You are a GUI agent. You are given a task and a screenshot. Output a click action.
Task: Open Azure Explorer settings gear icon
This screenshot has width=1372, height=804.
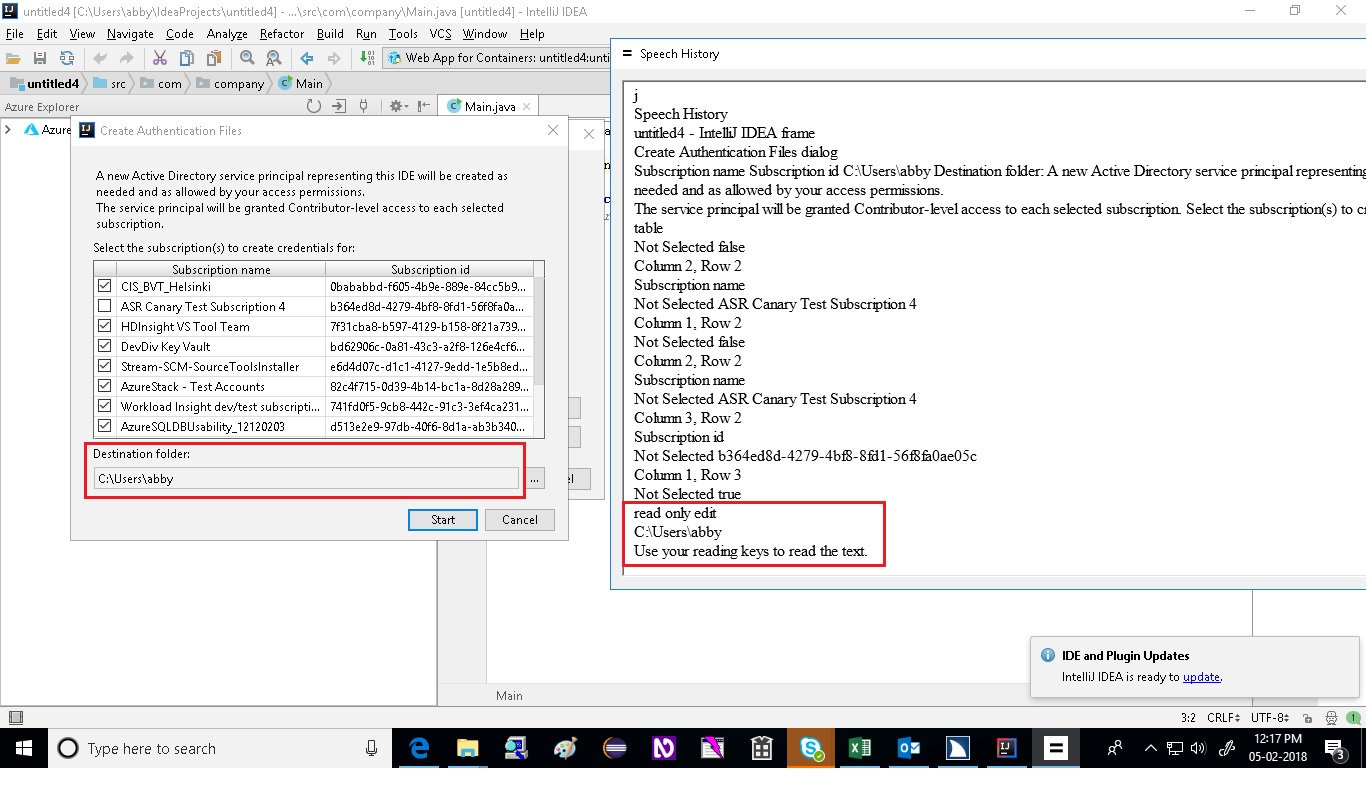pyautogui.click(x=395, y=106)
